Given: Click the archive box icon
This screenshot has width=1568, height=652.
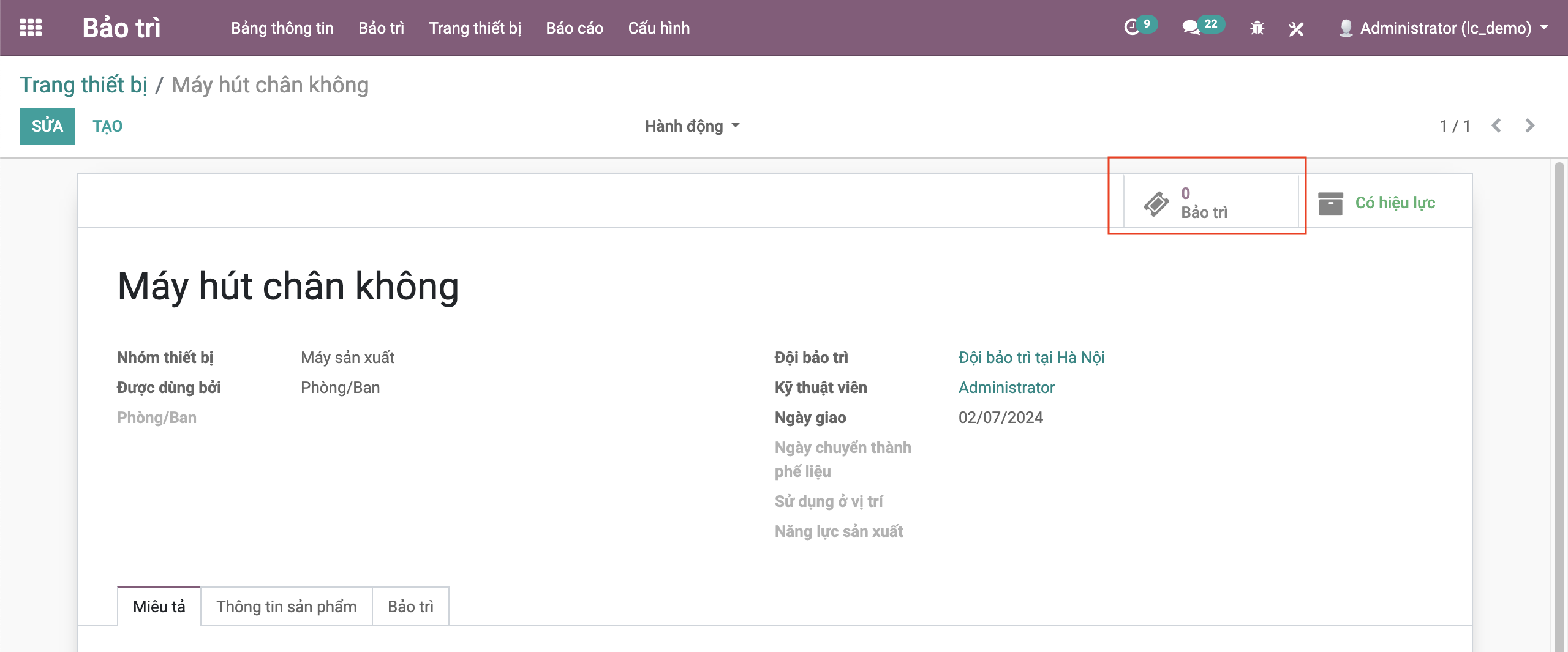Looking at the screenshot, I should [1330, 203].
